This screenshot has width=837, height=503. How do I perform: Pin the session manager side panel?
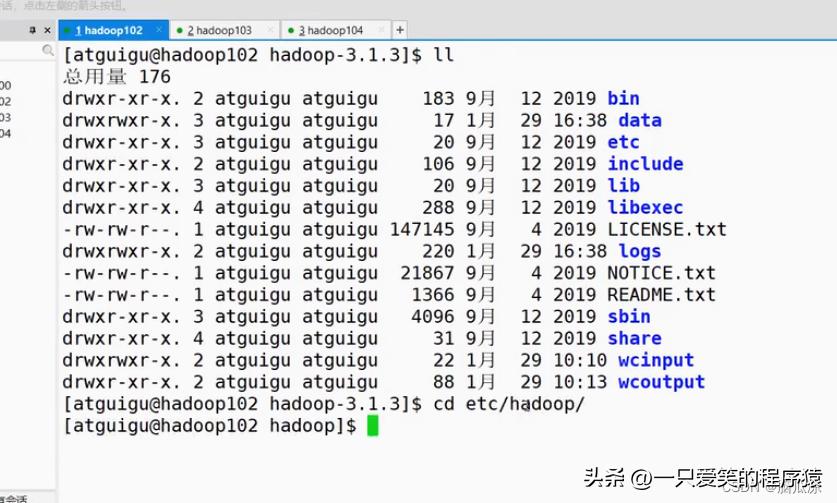(33, 30)
